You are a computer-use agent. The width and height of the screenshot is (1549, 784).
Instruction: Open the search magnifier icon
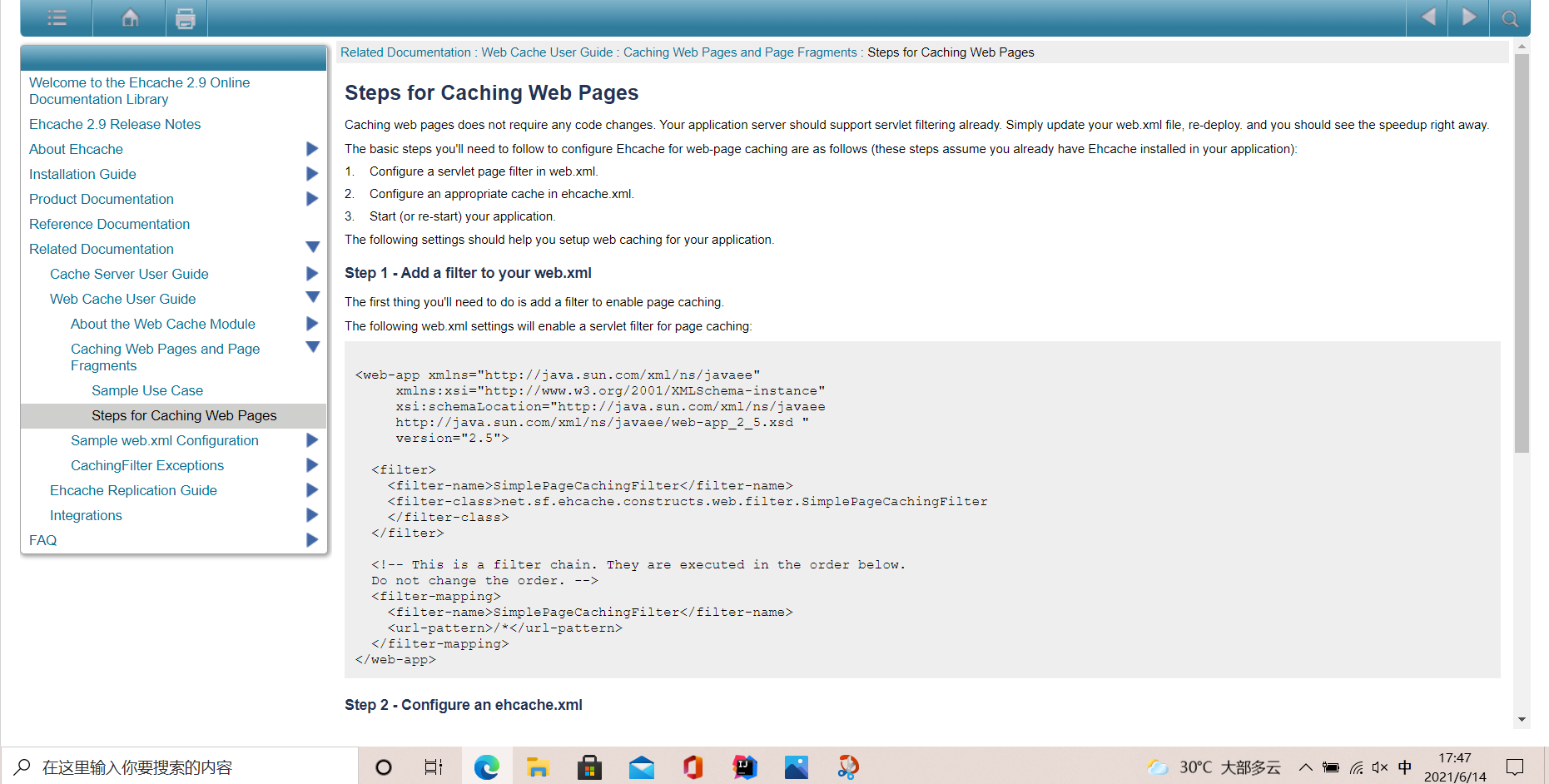tap(1510, 18)
